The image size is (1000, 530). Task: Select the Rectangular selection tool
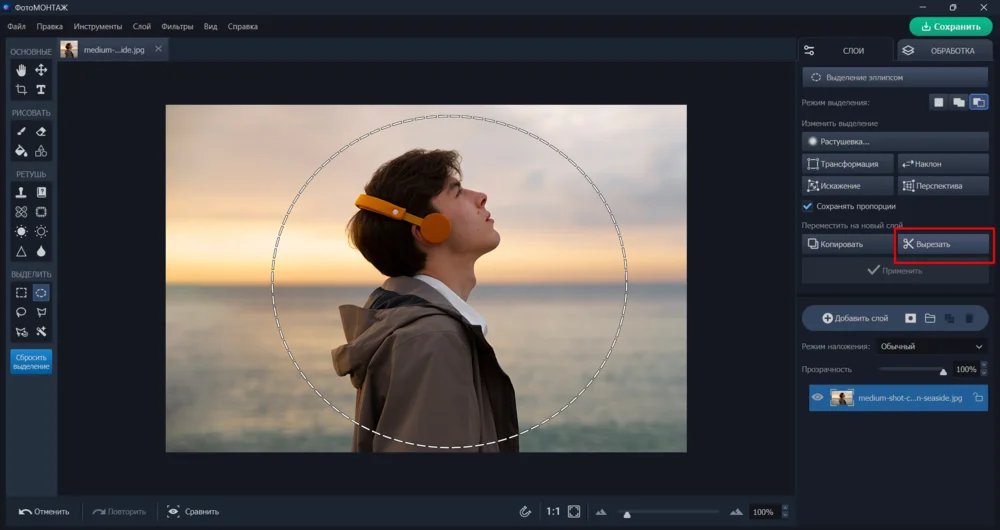21,293
